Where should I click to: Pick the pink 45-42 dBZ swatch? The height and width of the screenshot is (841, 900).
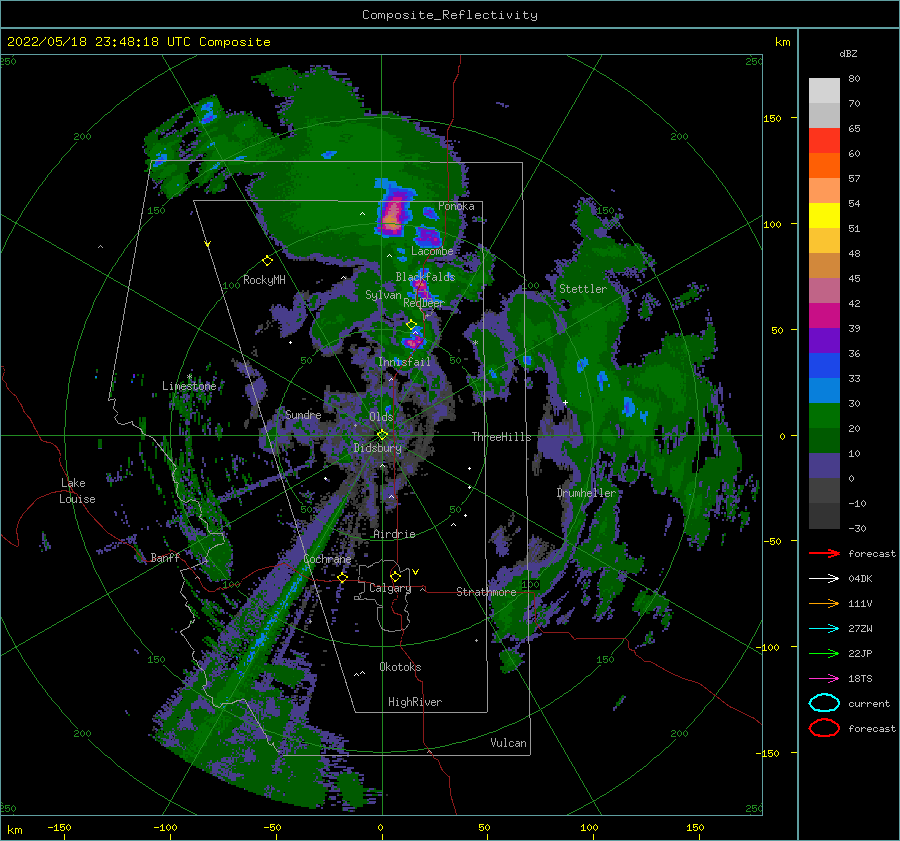[x=824, y=290]
